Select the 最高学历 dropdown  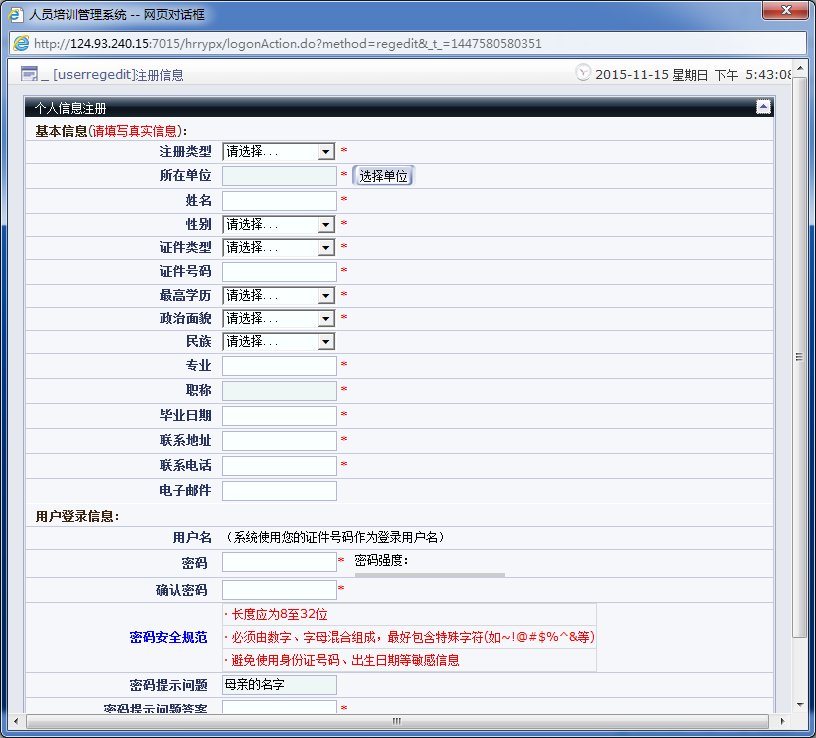tap(278, 295)
